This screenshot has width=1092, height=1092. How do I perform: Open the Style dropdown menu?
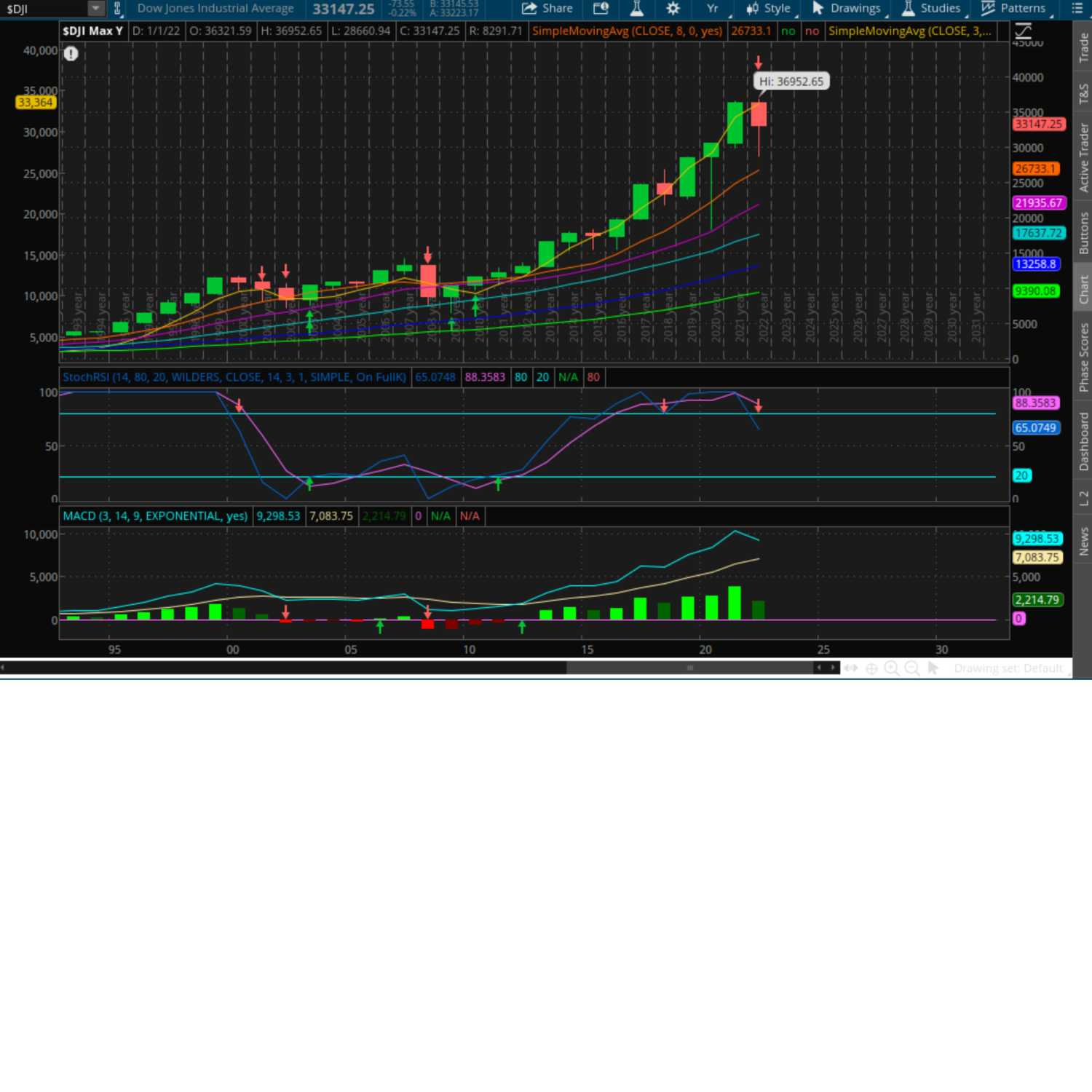(769, 9)
